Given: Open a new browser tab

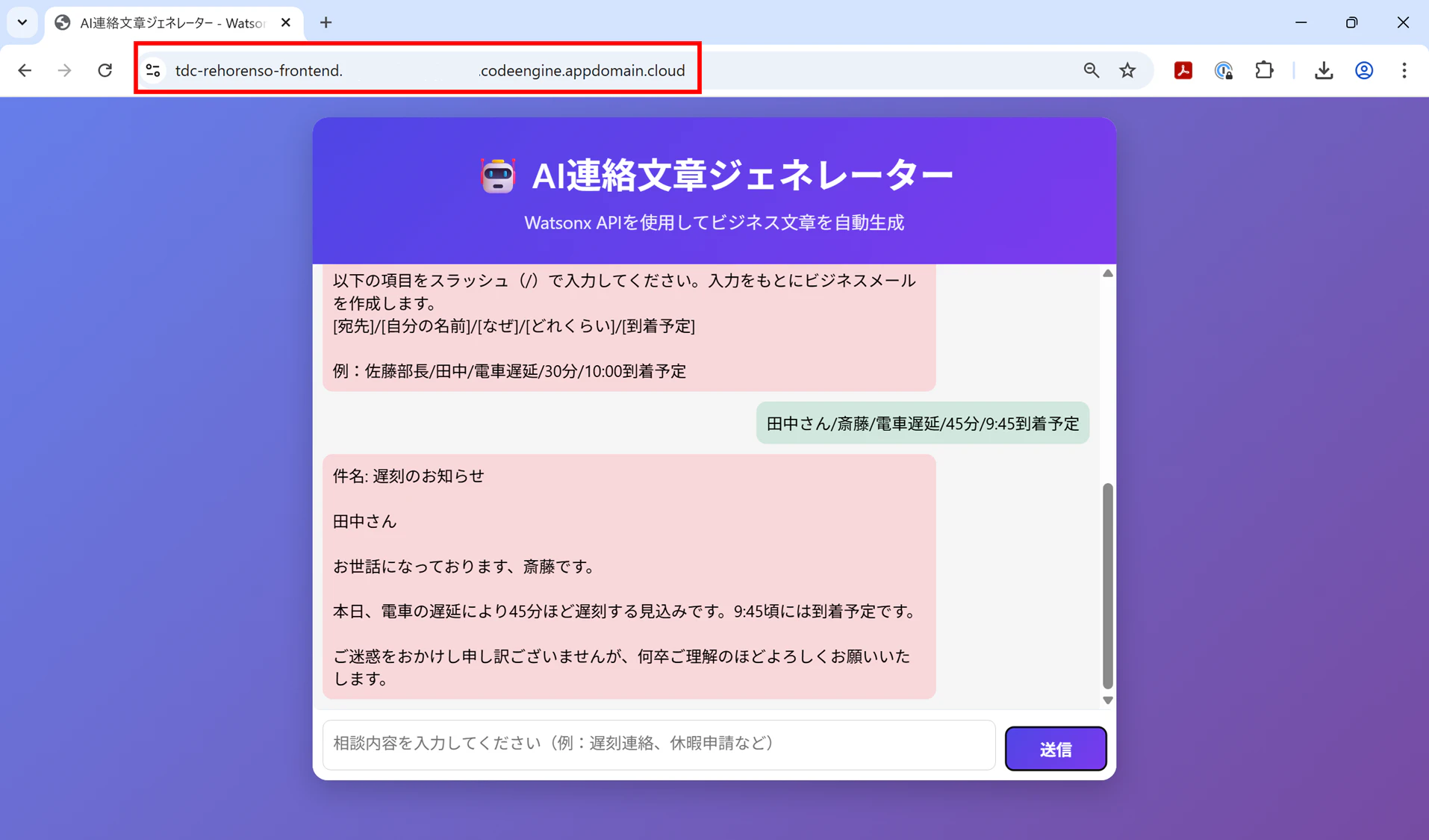Looking at the screenshot, I should (326, 22).
